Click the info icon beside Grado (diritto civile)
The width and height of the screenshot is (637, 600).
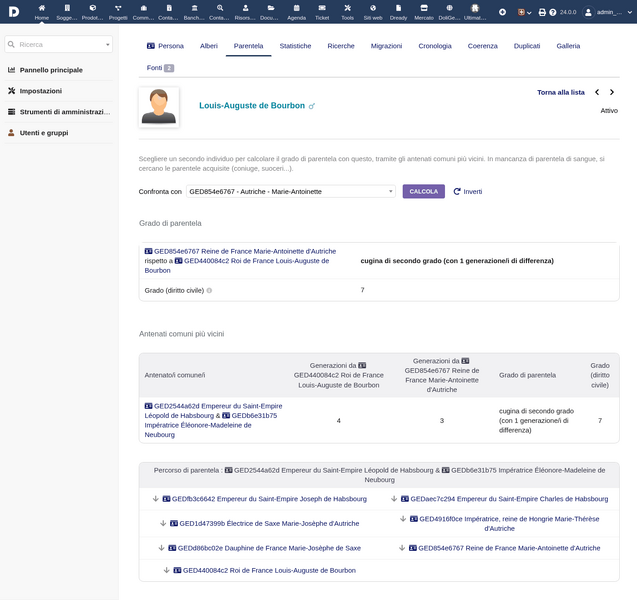point(209,290)
